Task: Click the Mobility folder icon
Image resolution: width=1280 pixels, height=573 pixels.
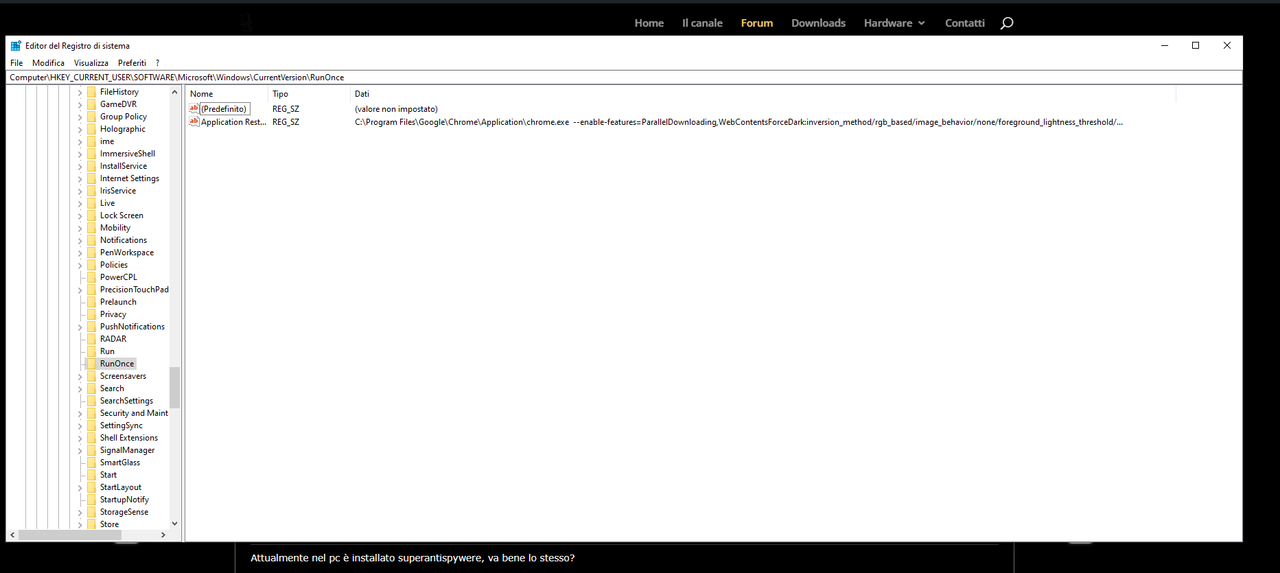Action: [91, 228]
